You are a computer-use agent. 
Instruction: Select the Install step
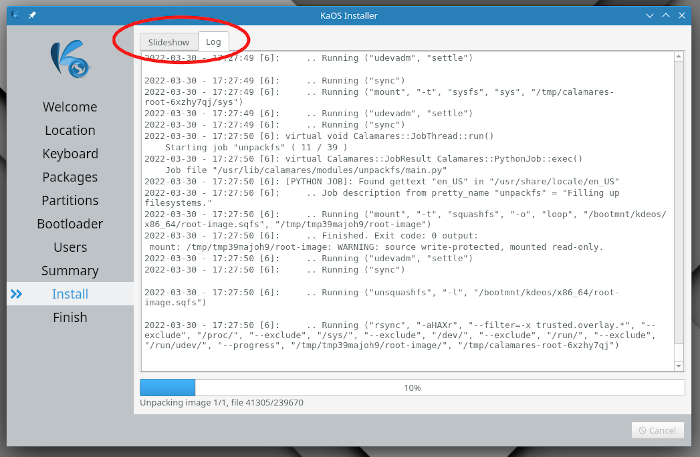click(70, 294)
